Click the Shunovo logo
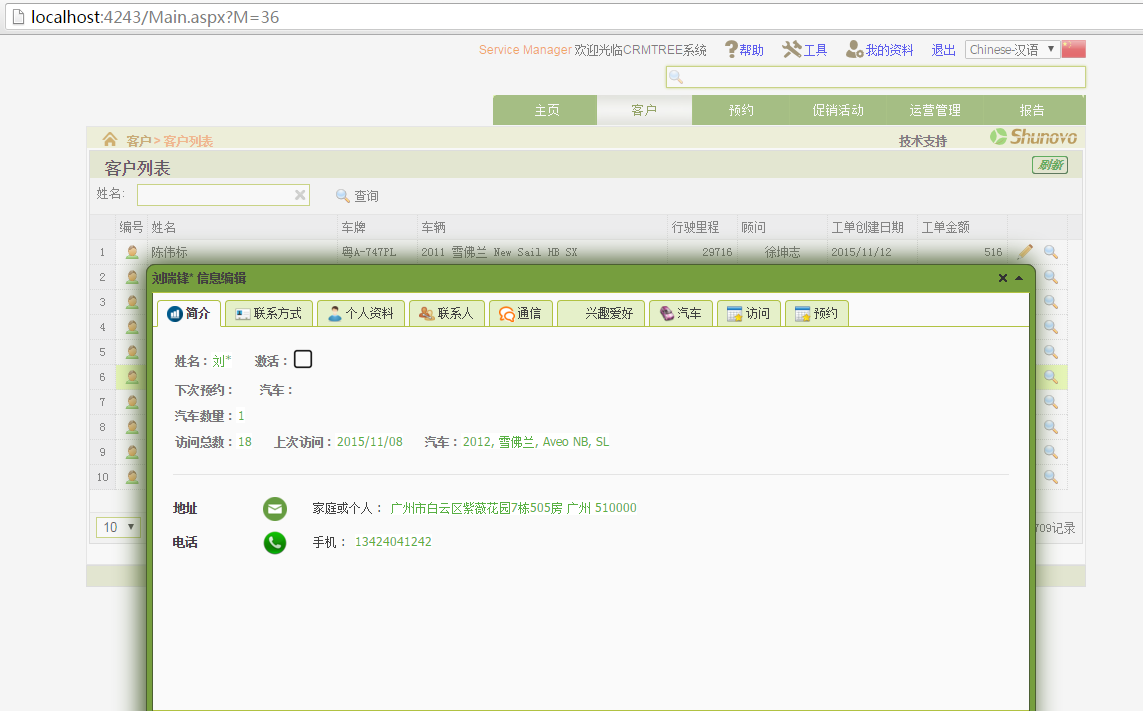Screen dimensions: 1143x711 pyautogui.click(x=1034, y=136)
